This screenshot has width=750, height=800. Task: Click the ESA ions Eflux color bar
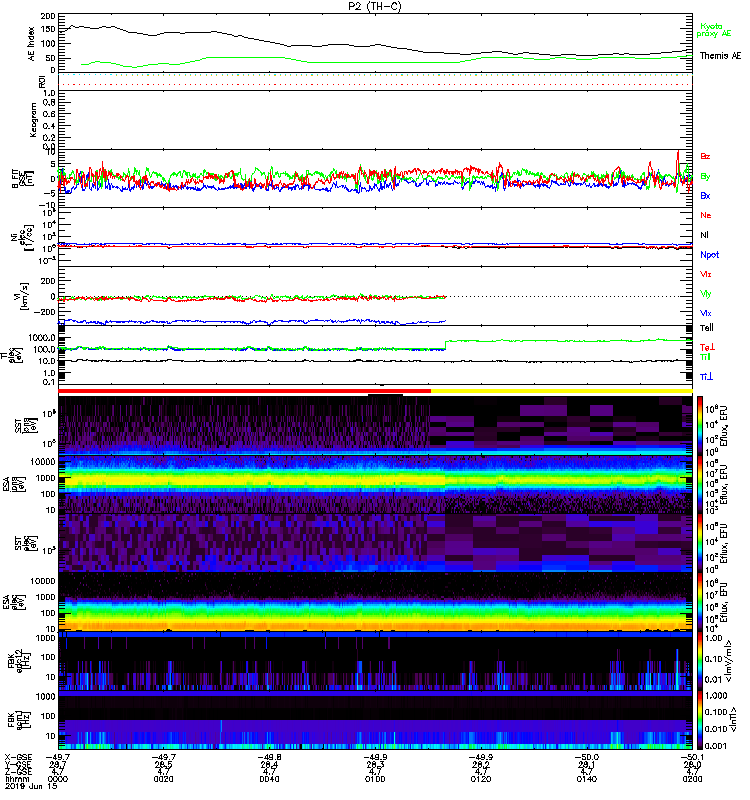coord(700,484)
